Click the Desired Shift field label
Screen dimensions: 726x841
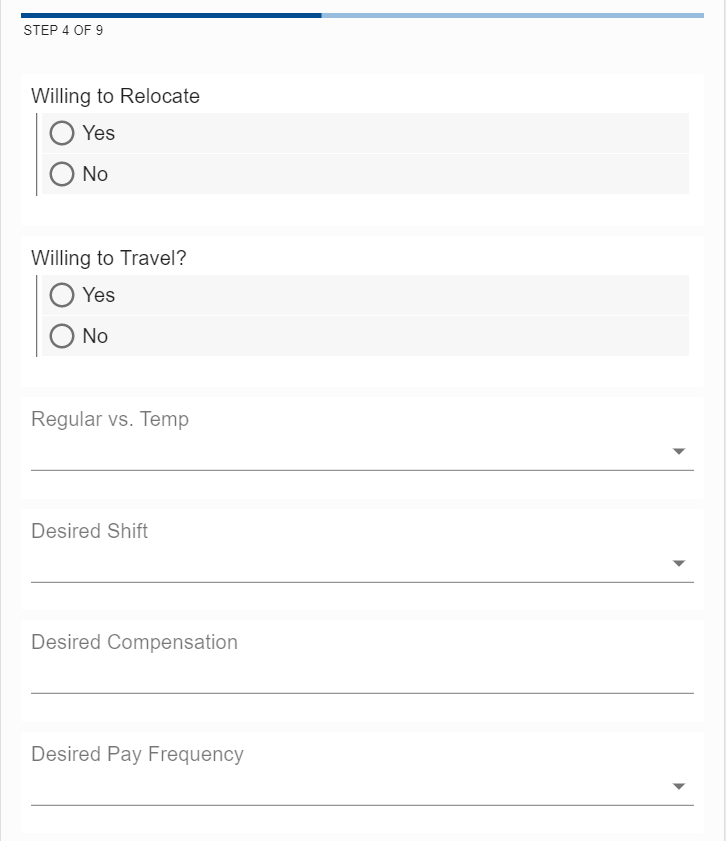tap(89, 531)
